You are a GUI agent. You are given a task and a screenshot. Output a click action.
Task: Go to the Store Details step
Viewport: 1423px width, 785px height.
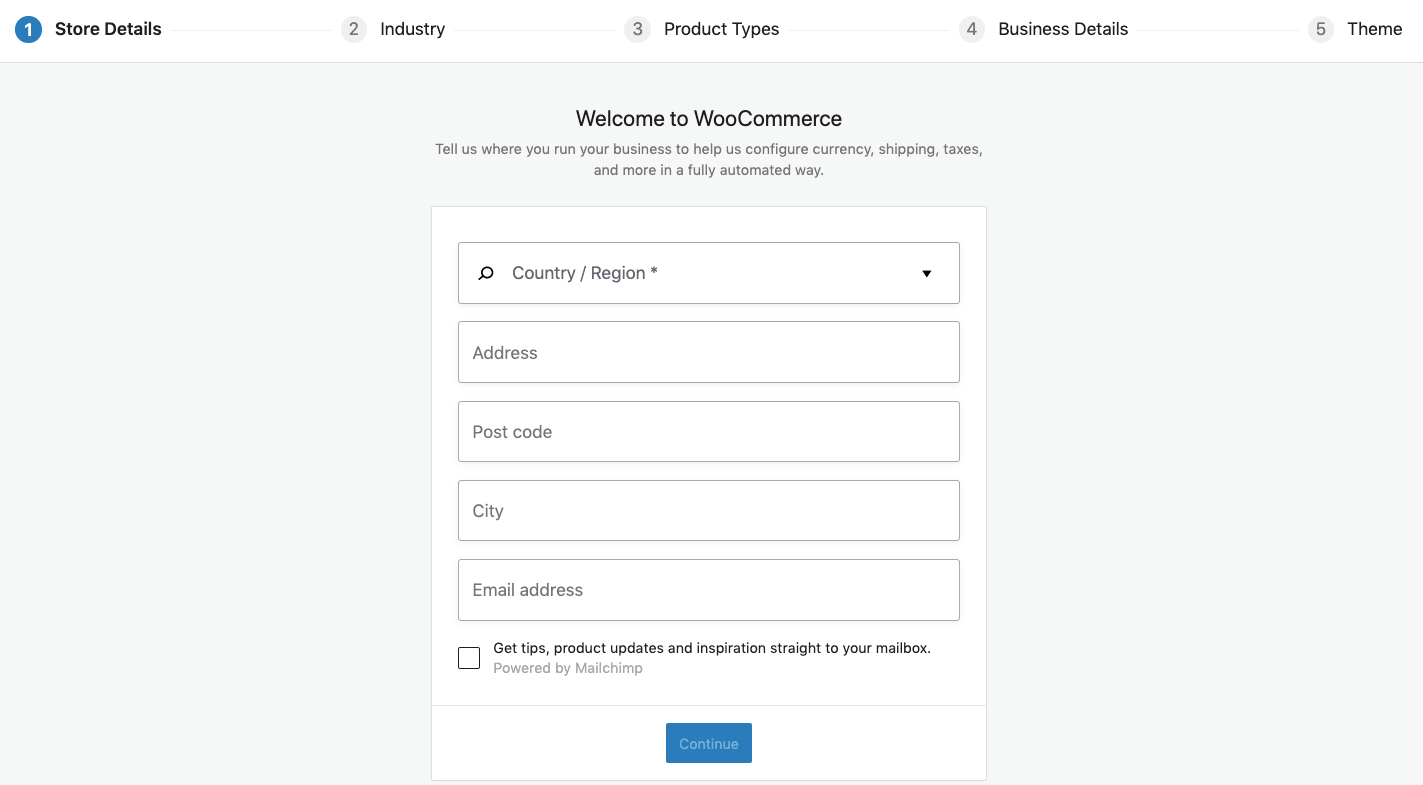pos(108,29)
